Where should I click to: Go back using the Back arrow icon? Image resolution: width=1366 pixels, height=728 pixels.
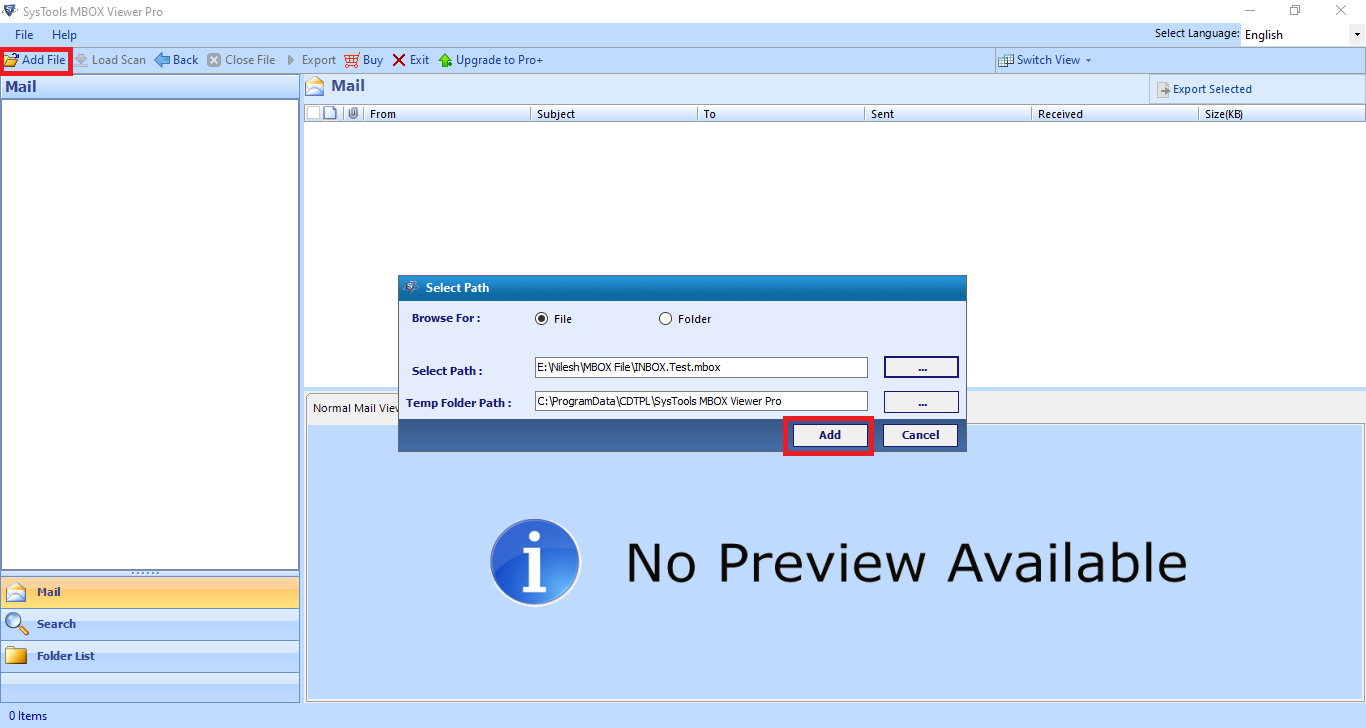[x=162, y=60]
